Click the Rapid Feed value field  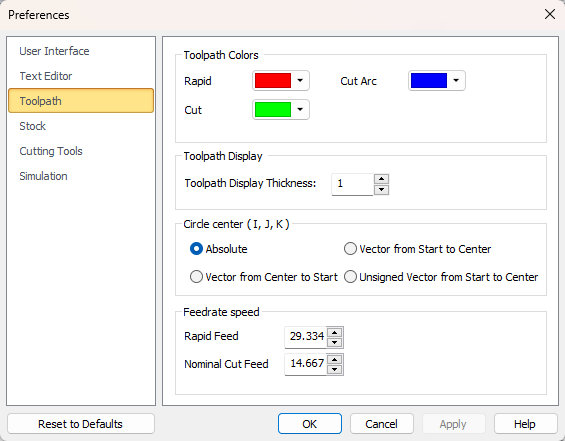point(306,337)
